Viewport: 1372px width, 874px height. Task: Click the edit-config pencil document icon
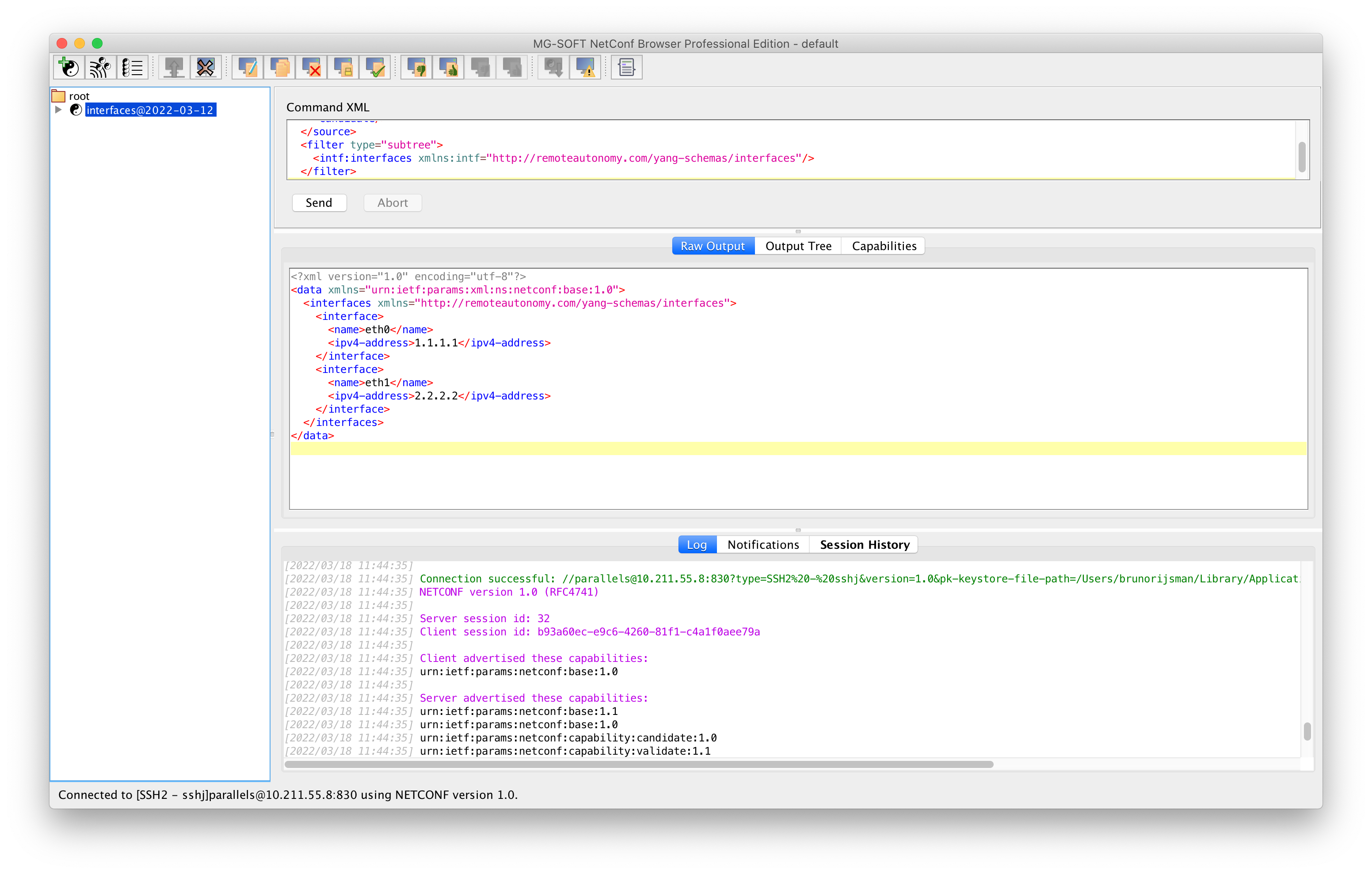click(247, 67)
